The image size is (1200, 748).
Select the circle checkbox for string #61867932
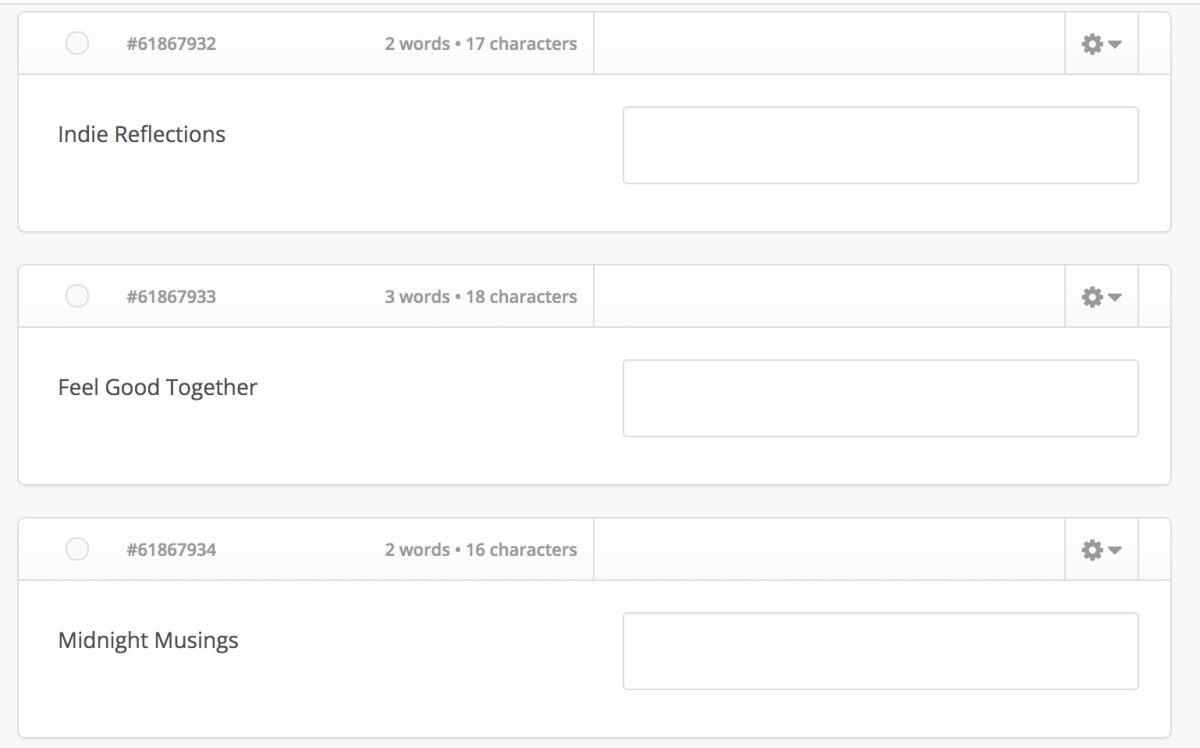tap(77, 43)
